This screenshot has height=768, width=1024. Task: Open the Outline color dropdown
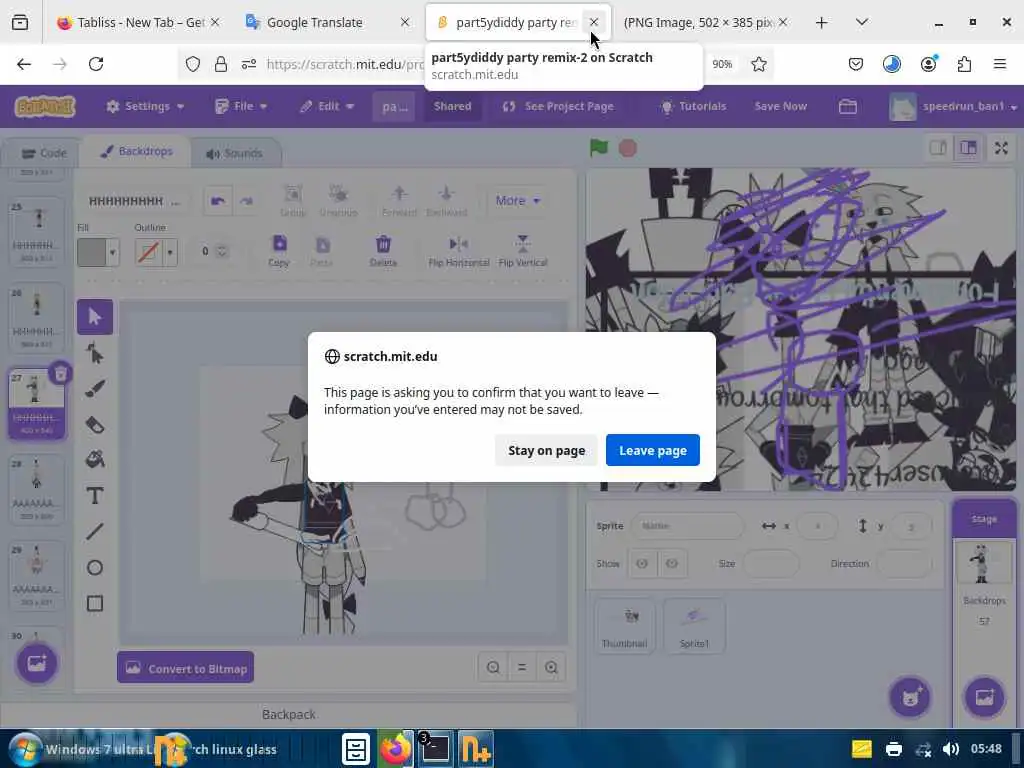pyautogui.click(x=170, y=252)
